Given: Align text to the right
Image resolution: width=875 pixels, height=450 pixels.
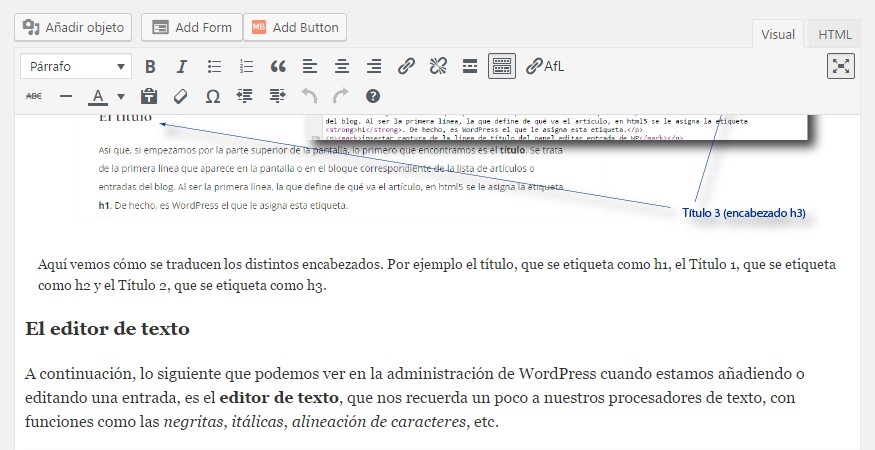Looking at the screenshot, I should (374, 66).
